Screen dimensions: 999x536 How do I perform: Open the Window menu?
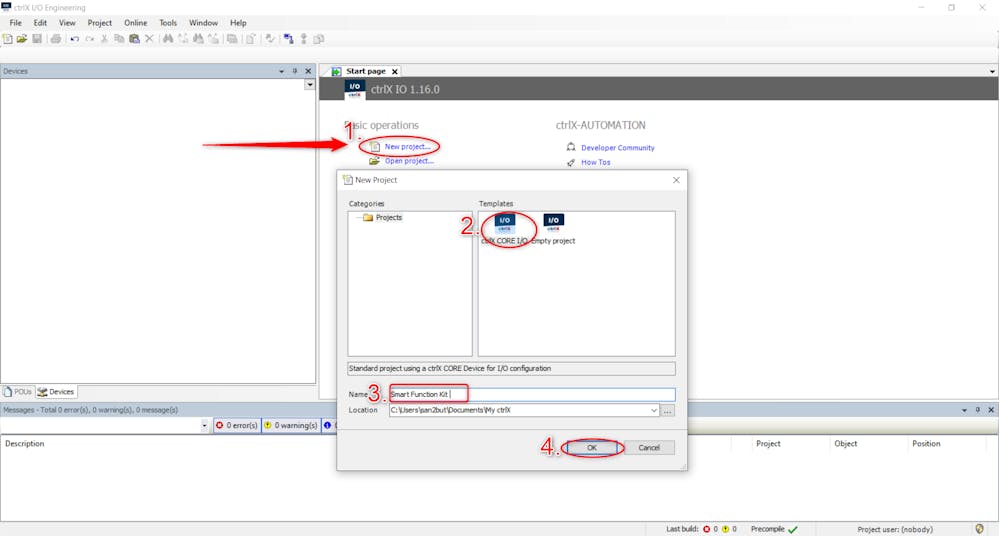click(x=203, y=22)
